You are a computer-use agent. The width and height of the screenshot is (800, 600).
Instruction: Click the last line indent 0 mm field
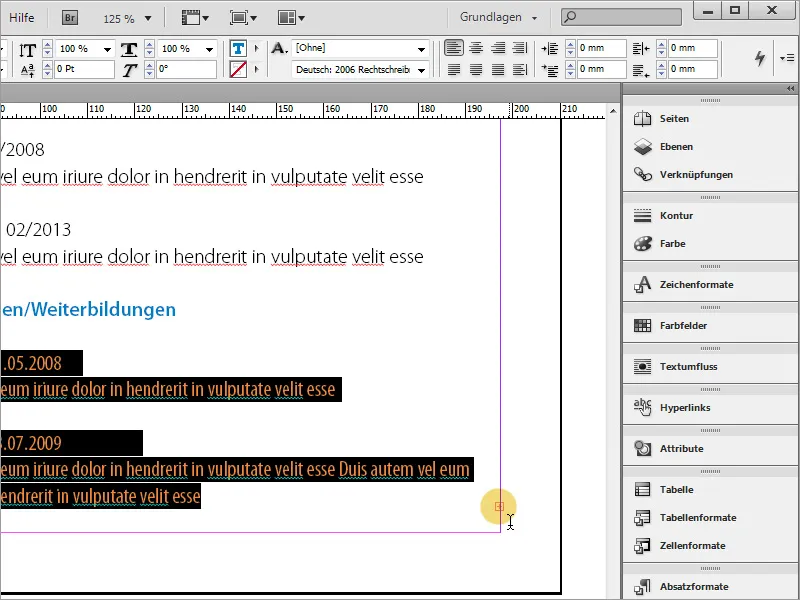pos(693,69)
